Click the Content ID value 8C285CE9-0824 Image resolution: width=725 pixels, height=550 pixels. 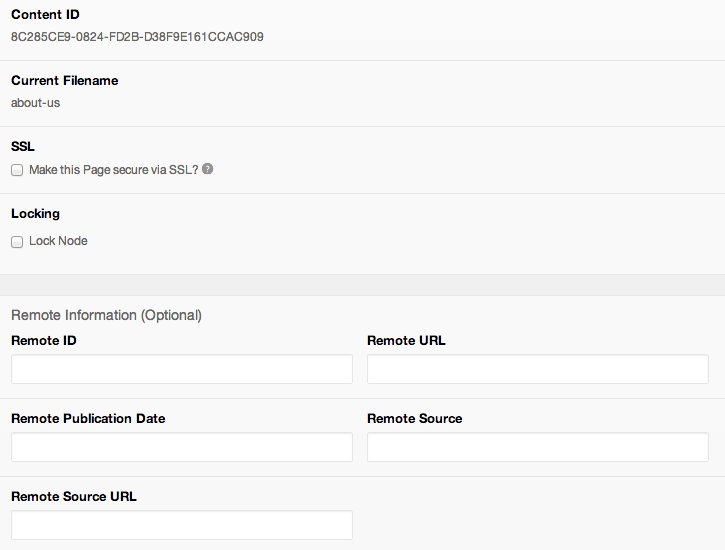(x=137, y=37)
